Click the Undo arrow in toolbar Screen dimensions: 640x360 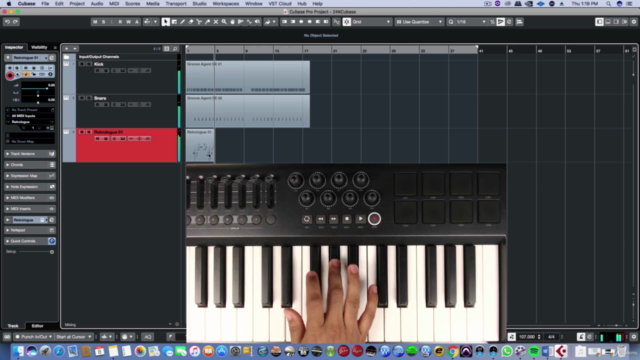coord(7,22)
